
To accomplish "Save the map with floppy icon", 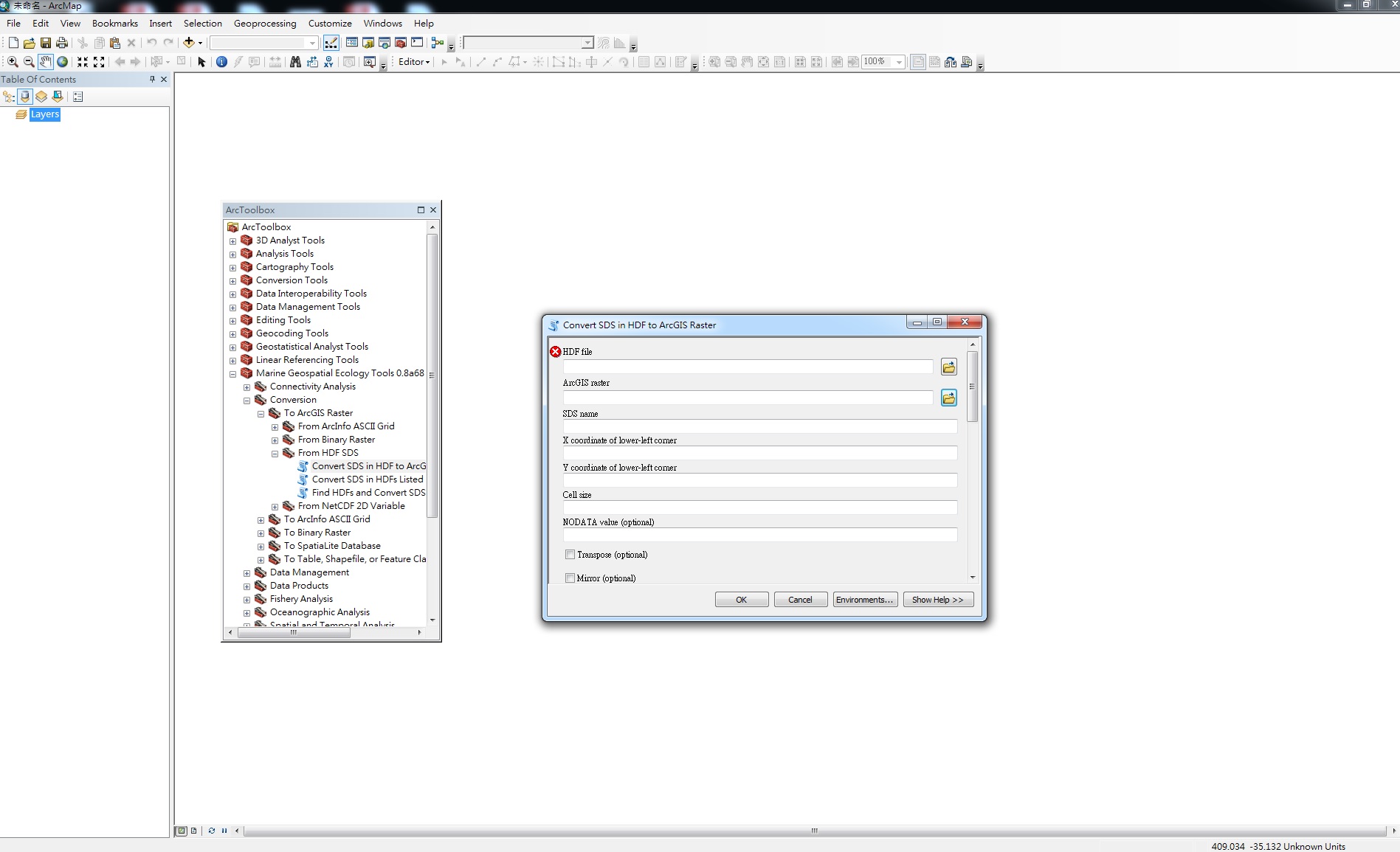I will [46, 43].
